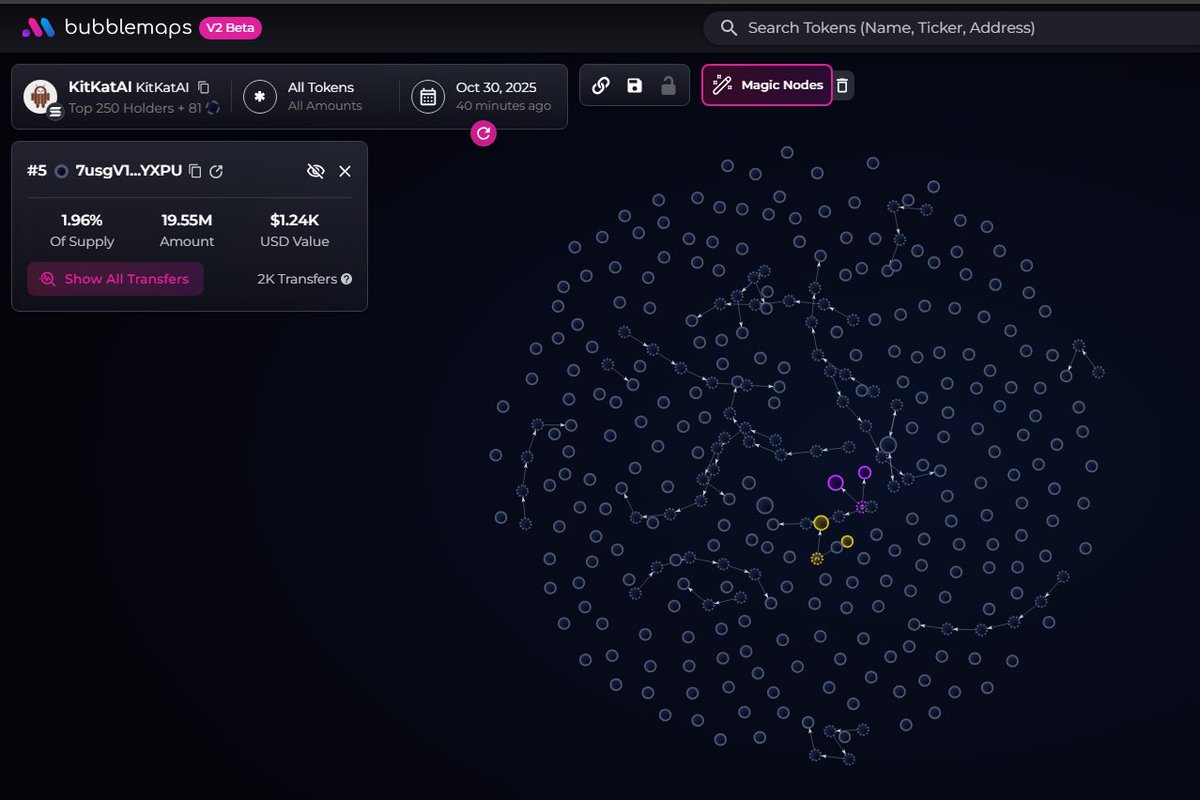Click the pink refresh map button
The image size is (1200, 800).
[x=484, y=132]
